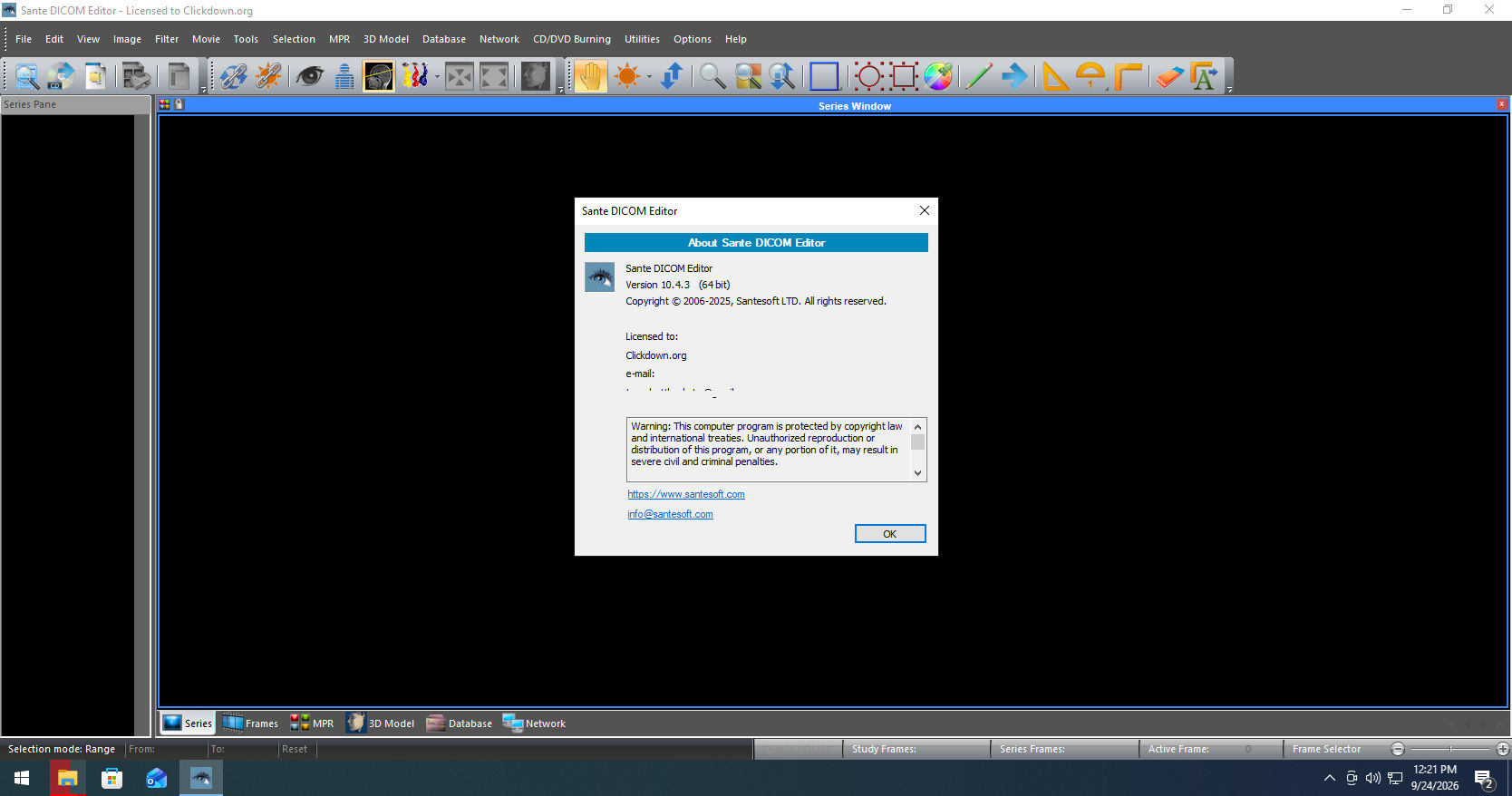This screenshot has height=796, width=1512.
Task: Open the 3D Model menu
Action: (386, 39)
